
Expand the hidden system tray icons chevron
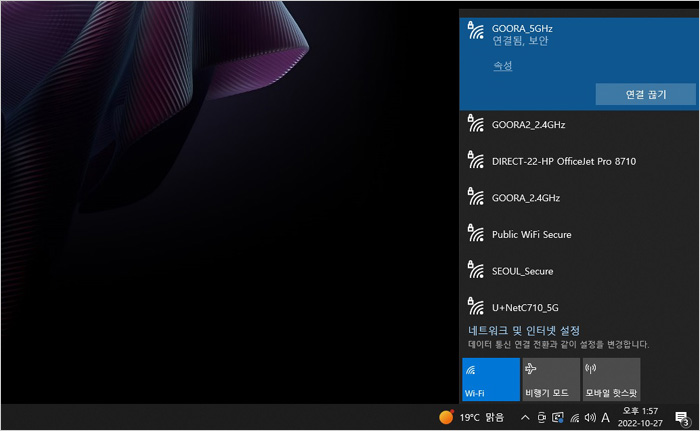(525, 417)
